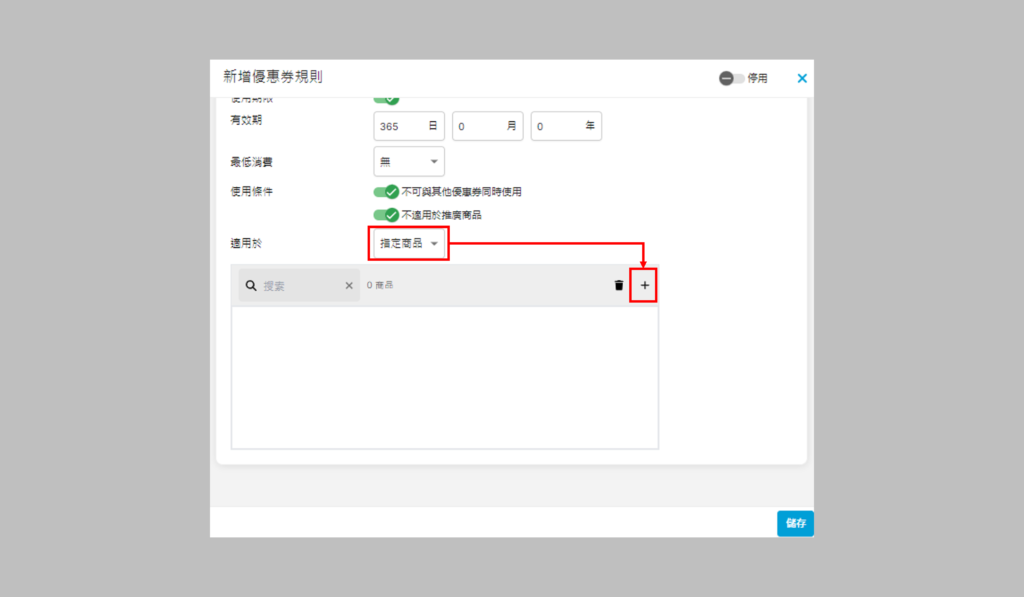The height and width of the screenshot is (597, 1024).
Task: Turn off the 不適用於推廣商品 toggle
Action: pos(386,215)
